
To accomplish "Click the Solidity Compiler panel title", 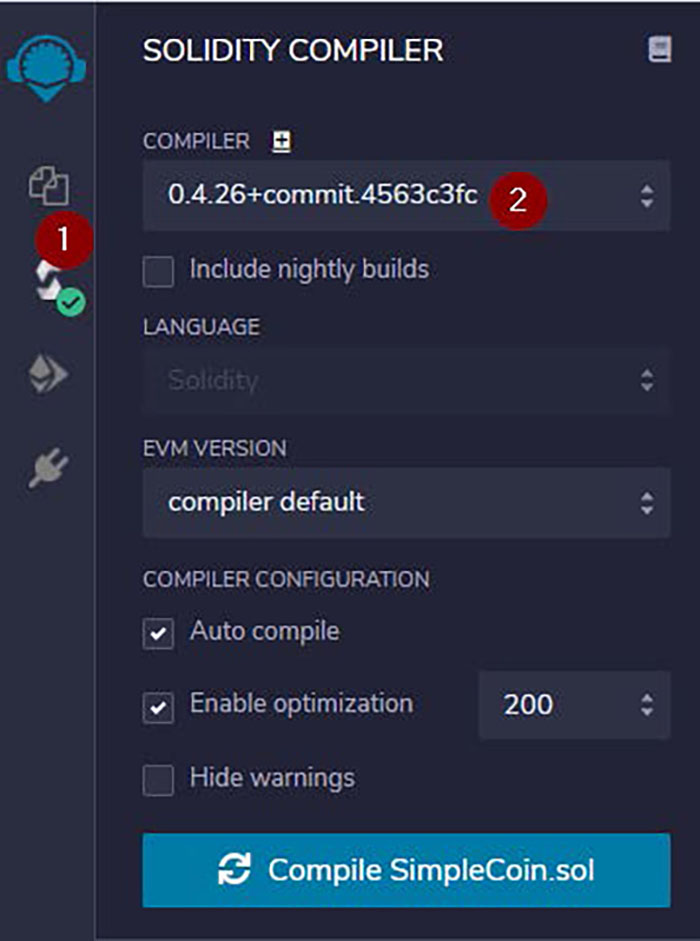I will [x=292, y=51].
